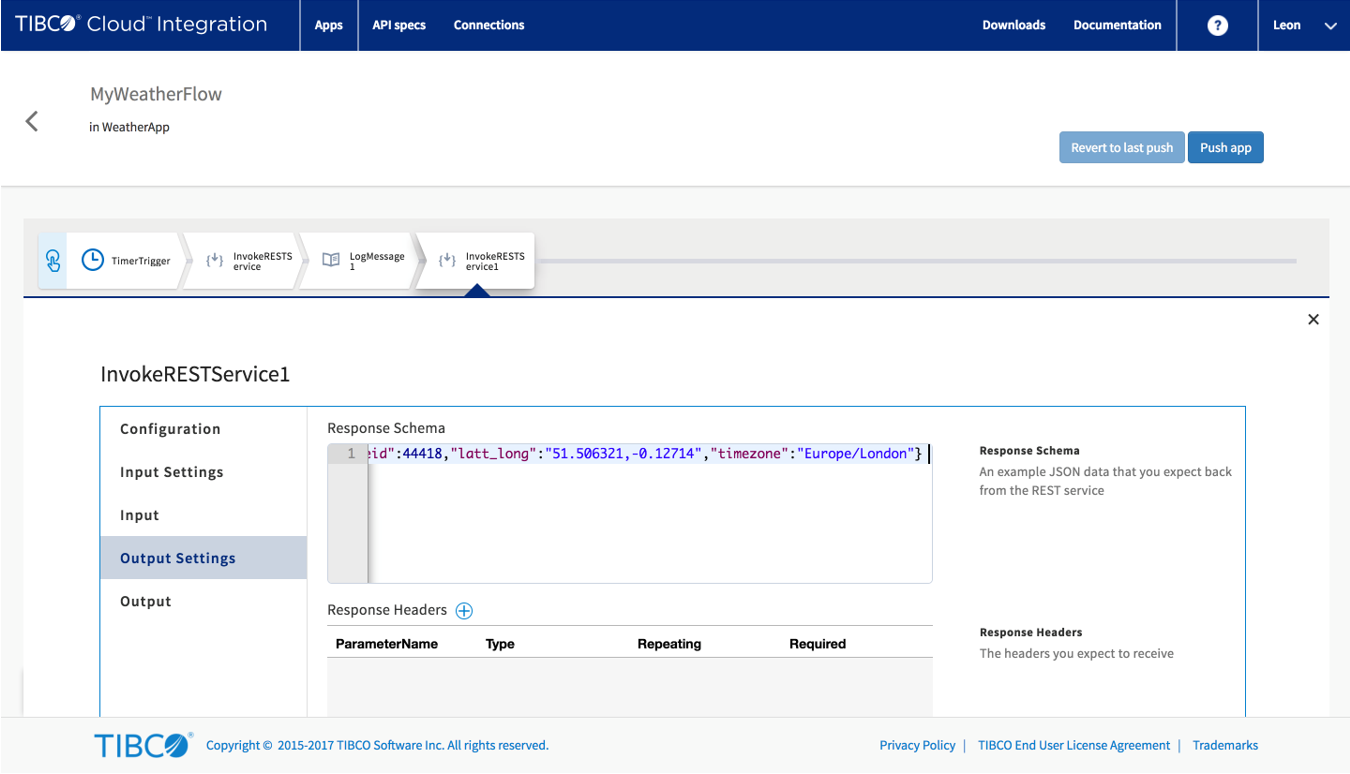Screen dimensions: 1350x774
Task: Click the help question mark icon
Action: [1217, 26]
